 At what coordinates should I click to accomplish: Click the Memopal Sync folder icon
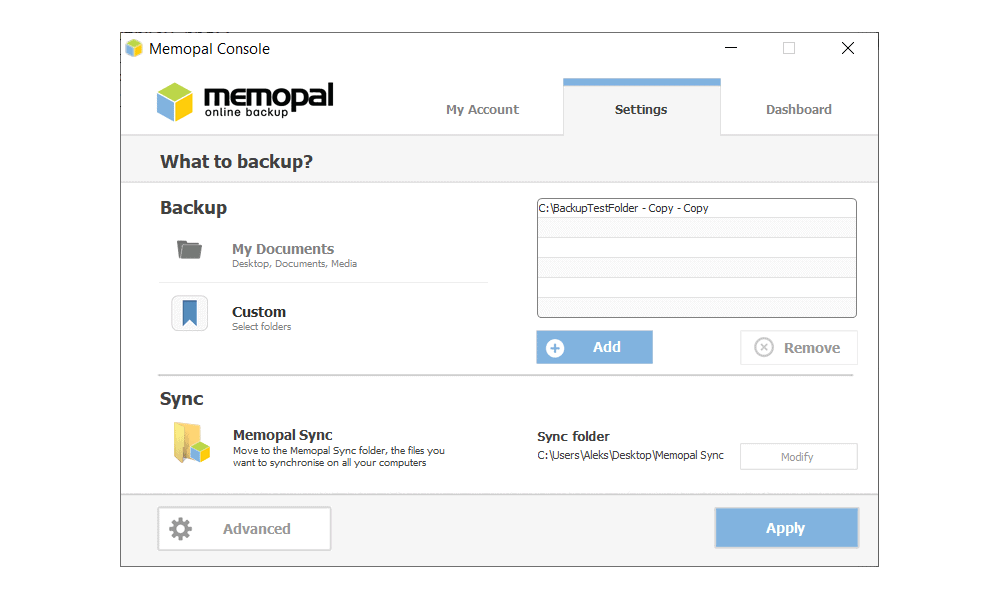(191, 443)
